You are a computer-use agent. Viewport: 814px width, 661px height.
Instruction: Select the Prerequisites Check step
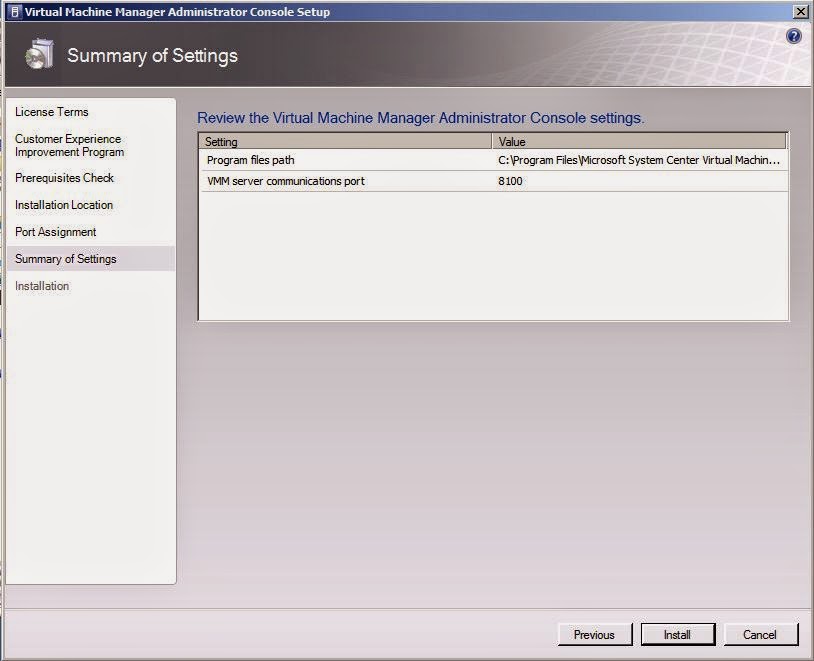click(x=64, y=178)
